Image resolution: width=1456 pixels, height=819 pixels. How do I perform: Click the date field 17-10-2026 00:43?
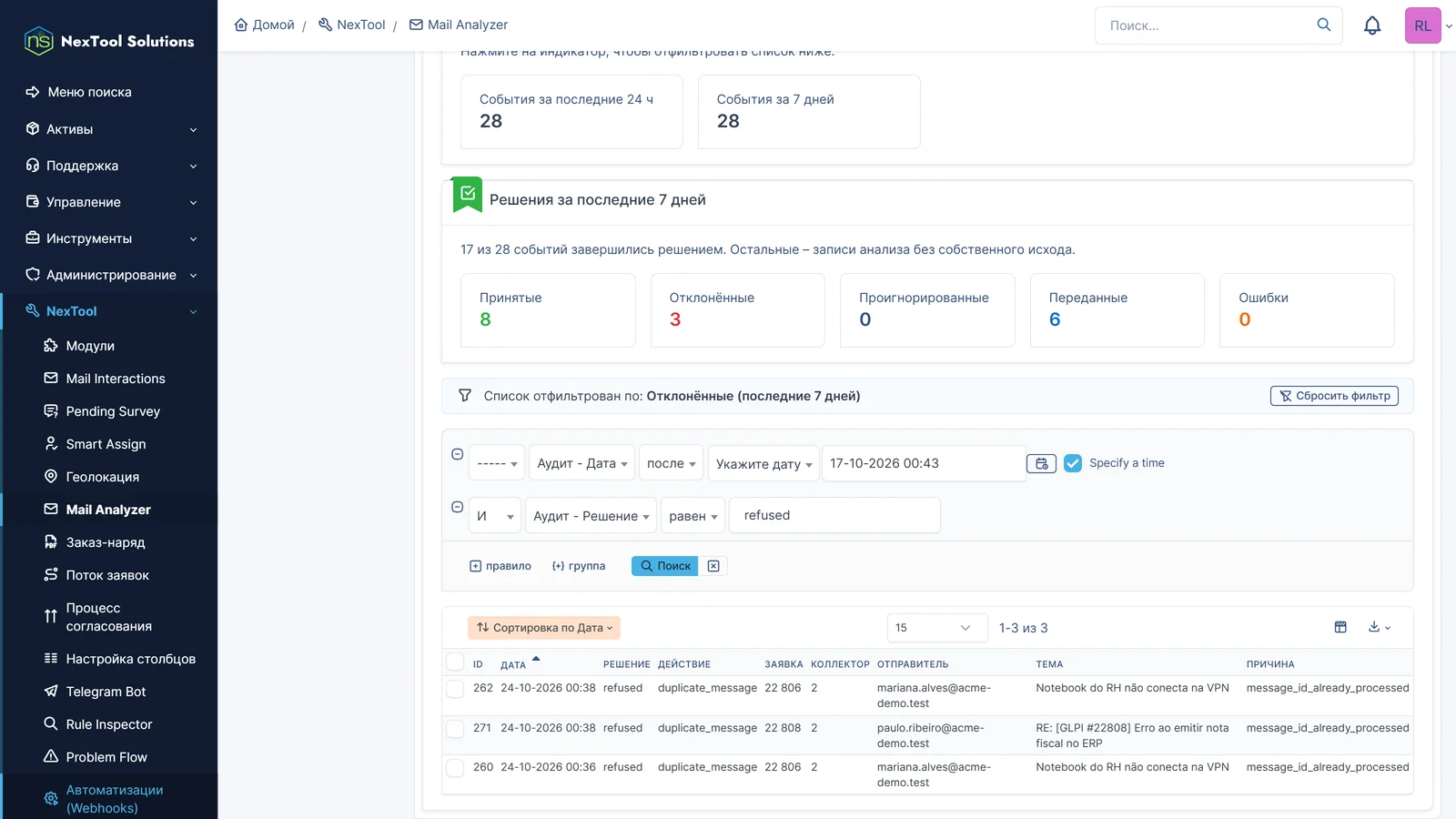[x=924, y=463]
